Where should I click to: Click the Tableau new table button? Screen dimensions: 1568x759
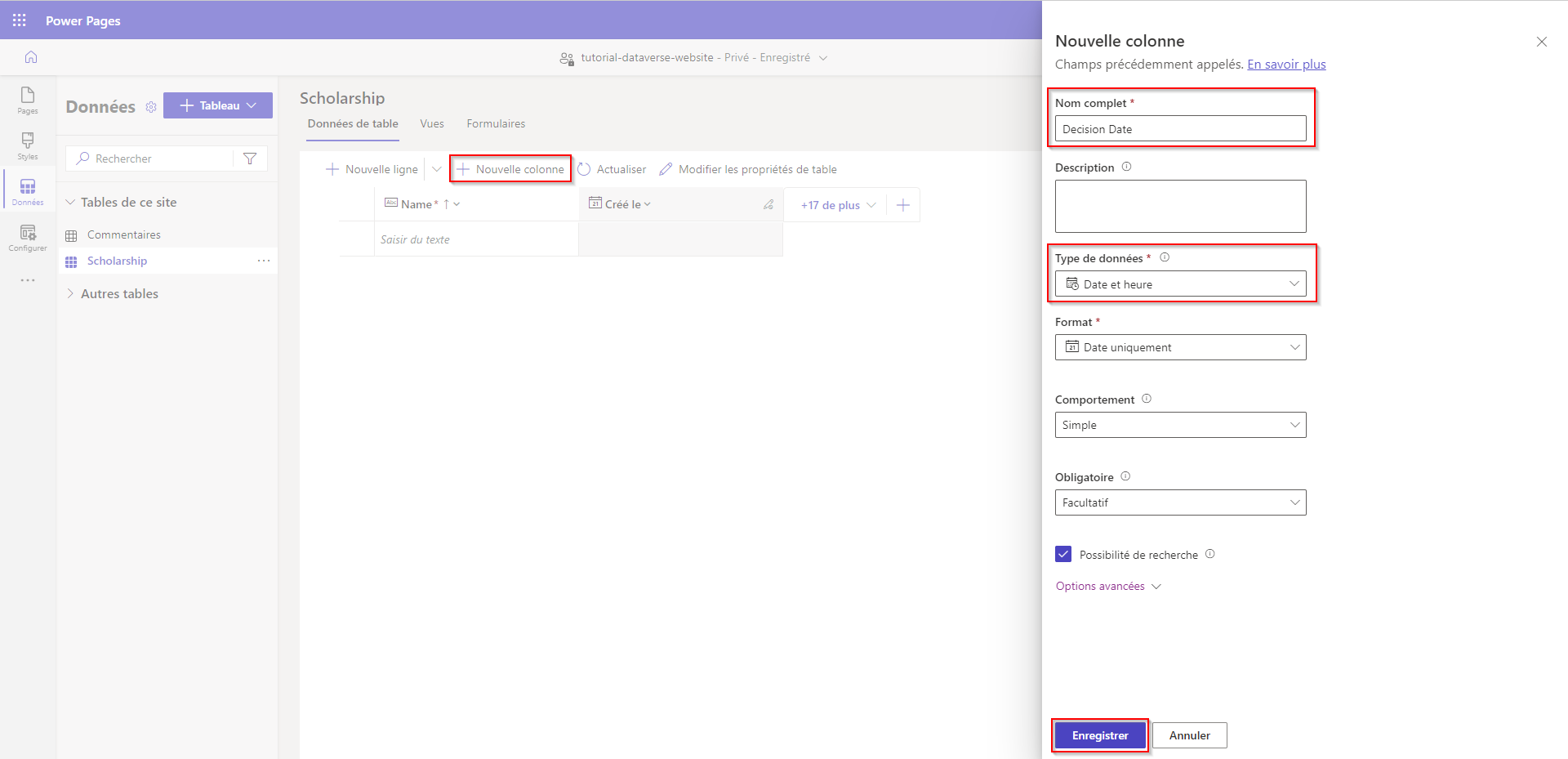click(218, 105)
